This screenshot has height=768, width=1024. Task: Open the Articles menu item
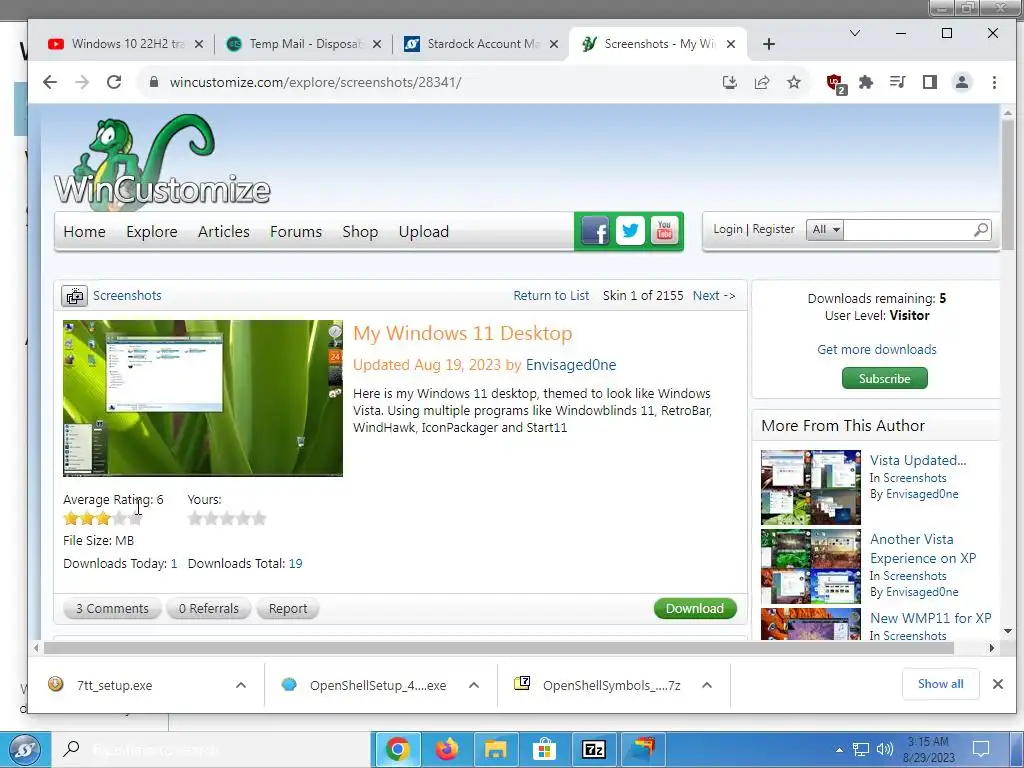[223, 232]
